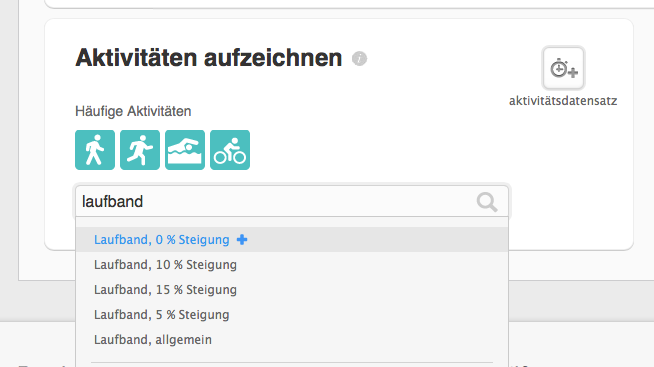This screenshot has height=367, width=654.
Task: Add activity via blue plus icon
Action: [242, 239]
